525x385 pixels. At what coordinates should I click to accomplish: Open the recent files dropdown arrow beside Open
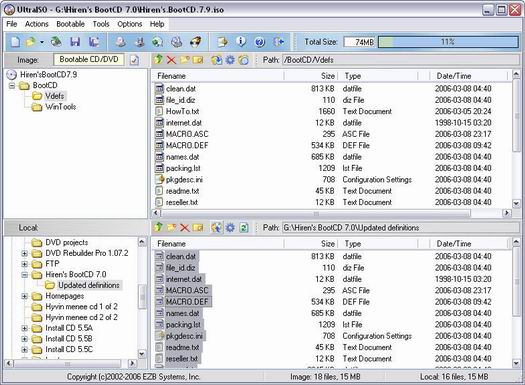point(42,42)
